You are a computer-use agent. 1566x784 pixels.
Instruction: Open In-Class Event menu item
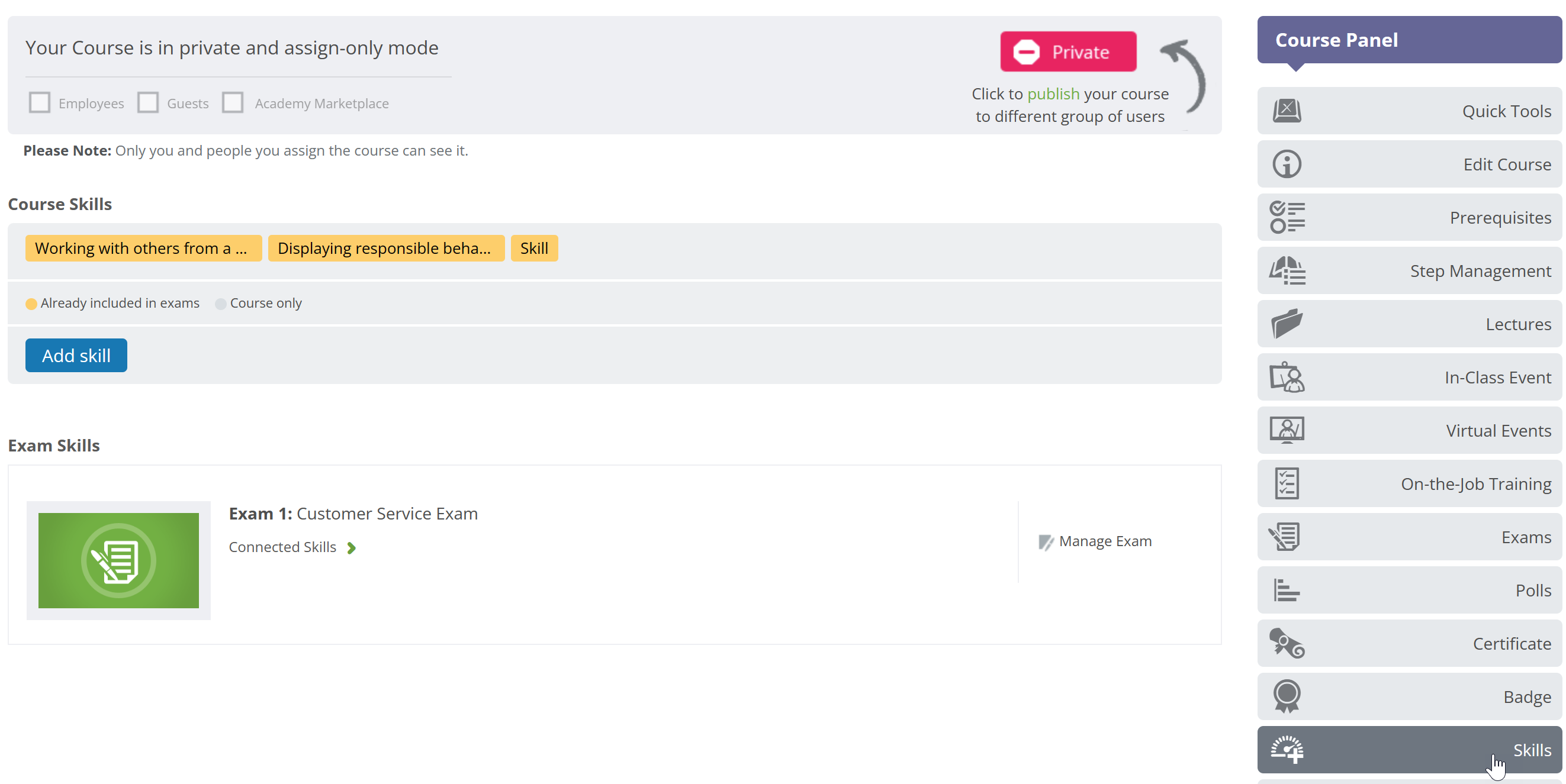pos(1409,377)
